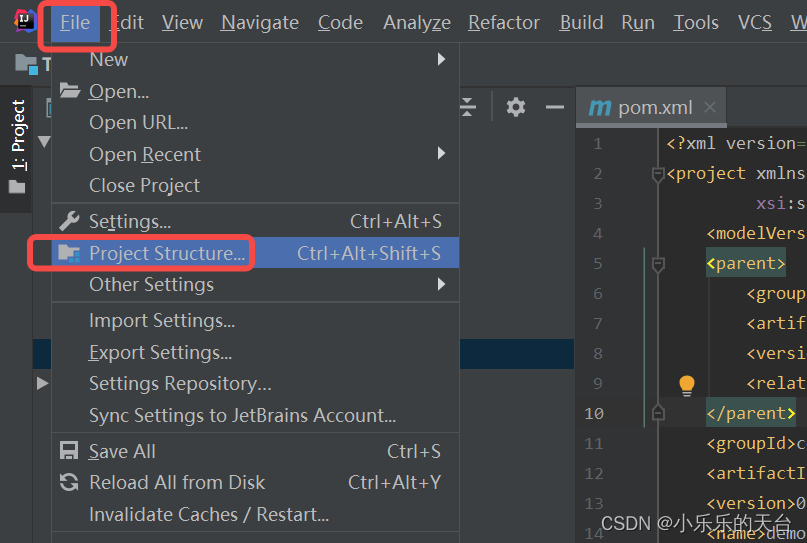Click the yellow lightbulb intention icon
Viewport: 807px width, 543px height.
(687, 386)
